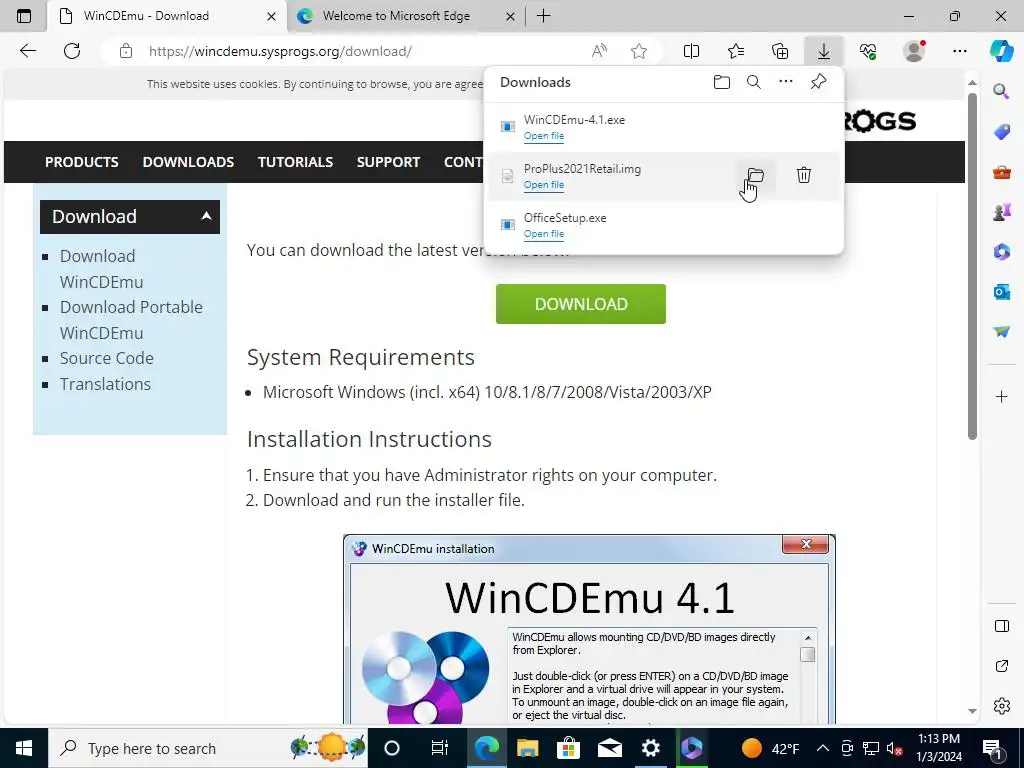
Task: Click taskbar search box
Action: click(208, 748)
